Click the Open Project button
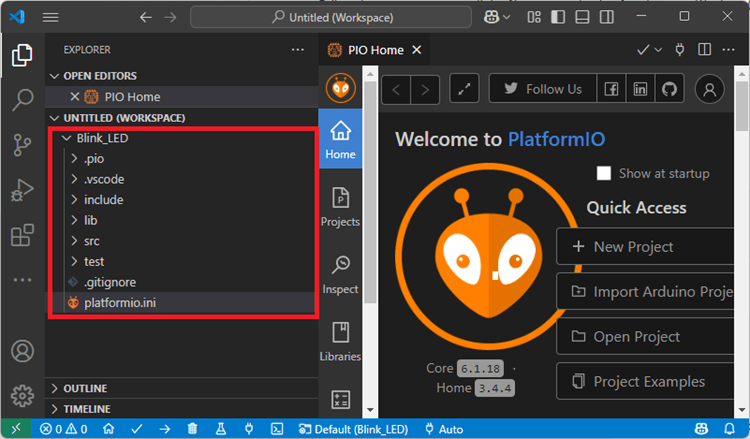The height and width of the screenshot is (439, 750). pyautogui.click(x=645, y=337)
